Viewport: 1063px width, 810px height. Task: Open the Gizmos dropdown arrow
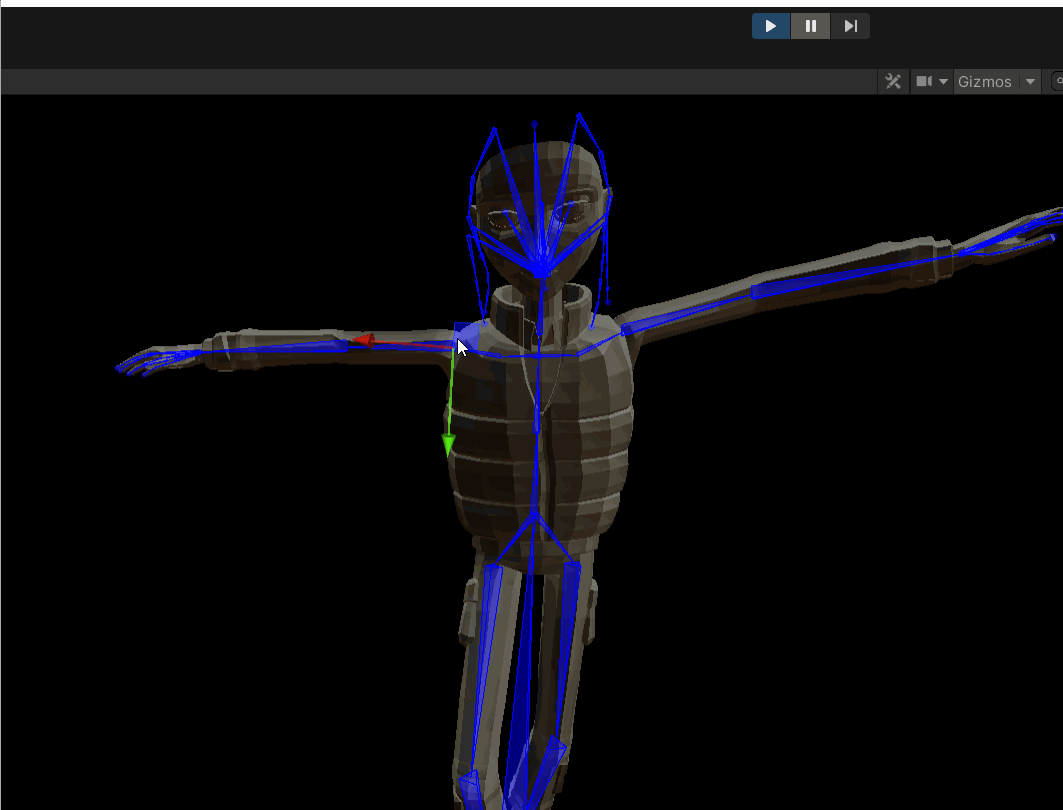pos(1030,81)
